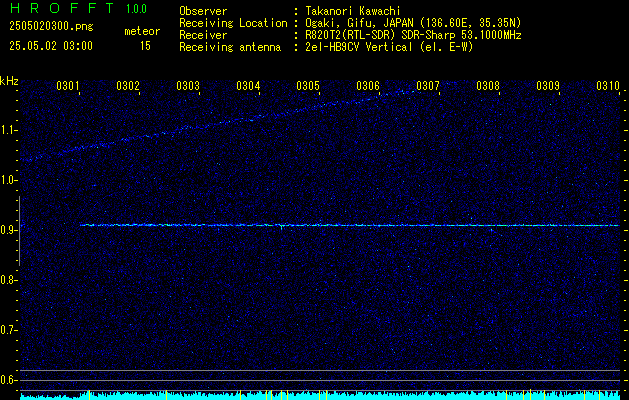Screen dimensions: 629x400
Task: Select the 0.6 kHz frequency label
Action: [x=9, y=380]
